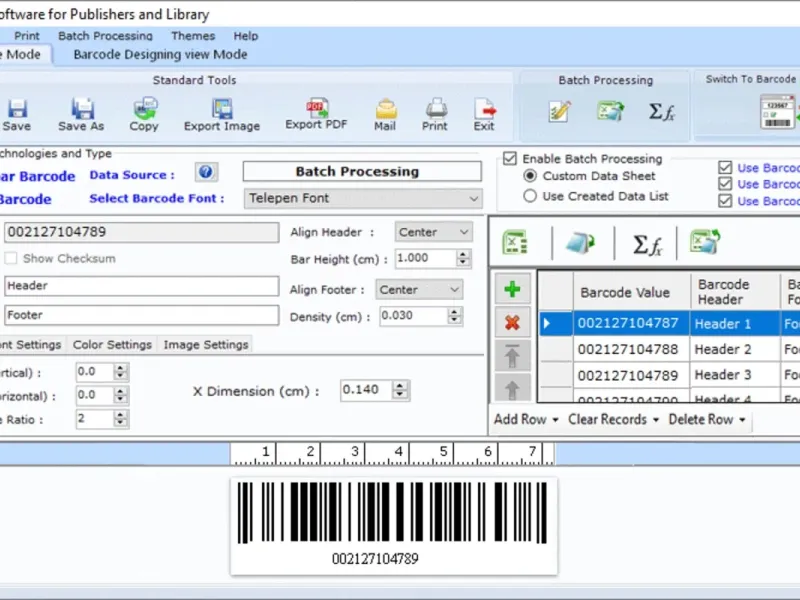Click the Header 3 cell in grid
This screenshot has height=600, width=800.
(735, 375)
